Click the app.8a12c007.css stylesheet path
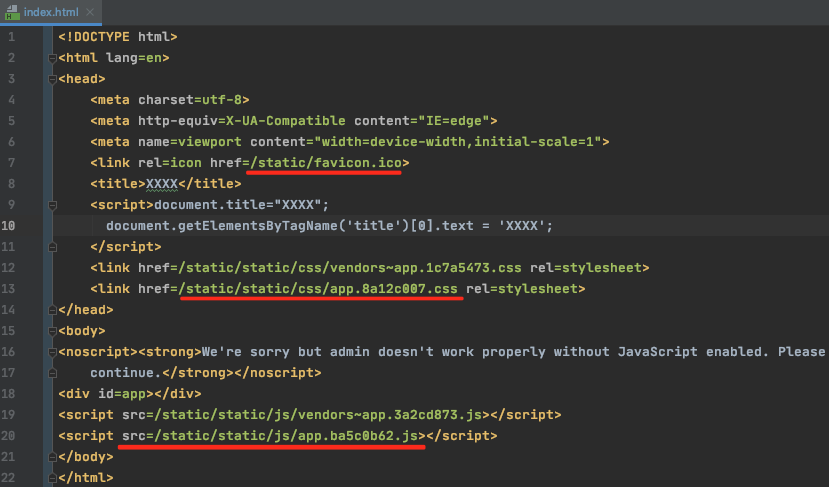Image resolution: width=829 pixels, height=487 pixels. [x=318, y=289]
